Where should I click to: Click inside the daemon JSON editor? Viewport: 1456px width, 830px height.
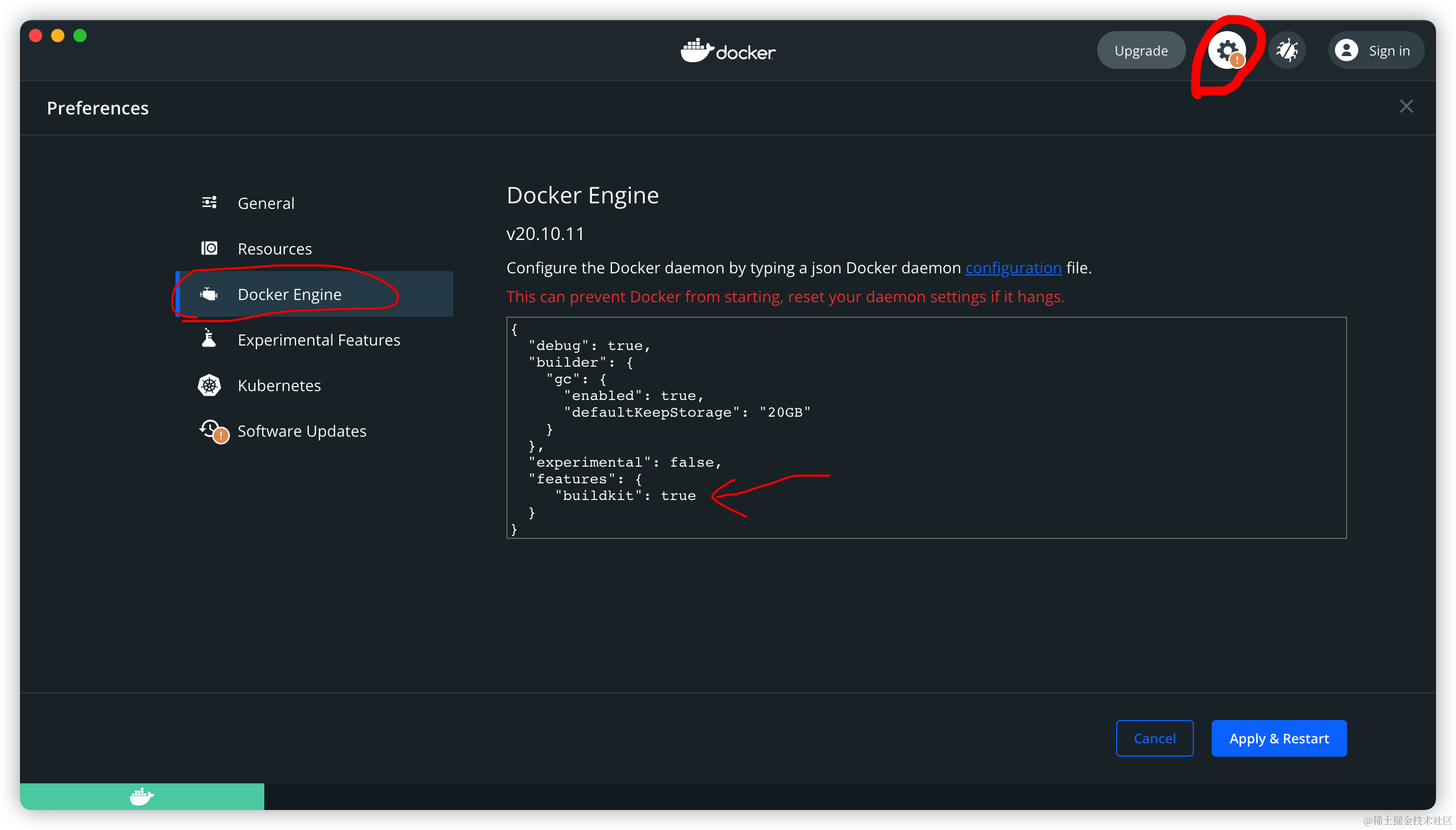(x=926, y=428)
